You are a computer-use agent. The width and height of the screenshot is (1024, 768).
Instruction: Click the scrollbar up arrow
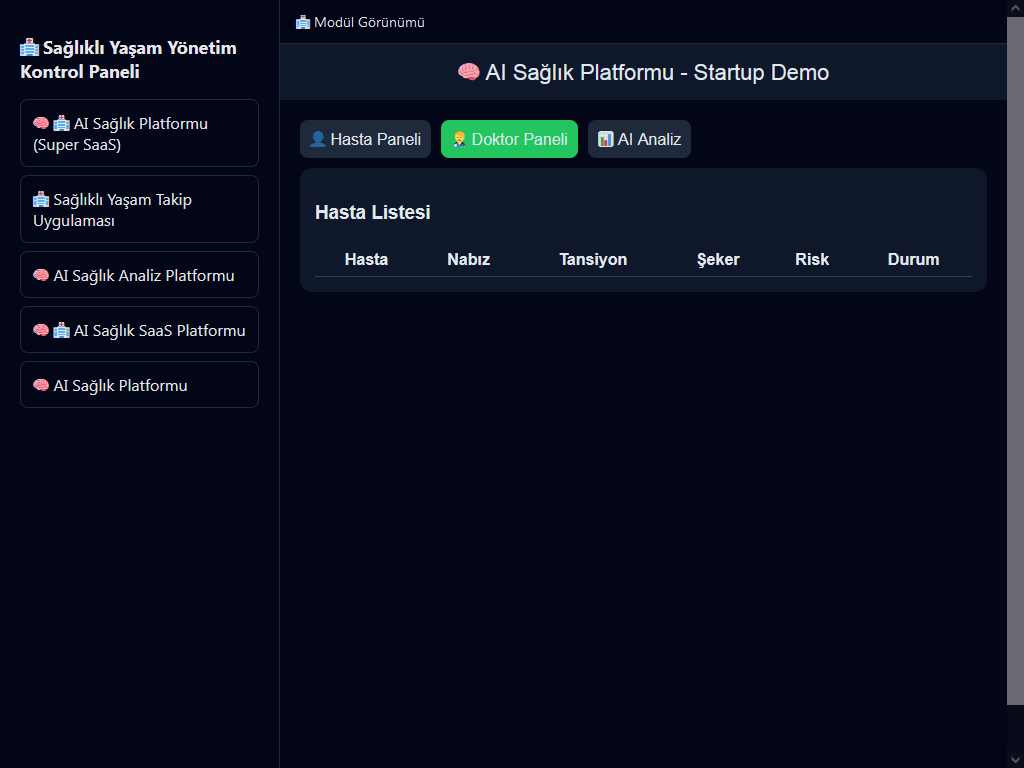tap(1015, 8)
